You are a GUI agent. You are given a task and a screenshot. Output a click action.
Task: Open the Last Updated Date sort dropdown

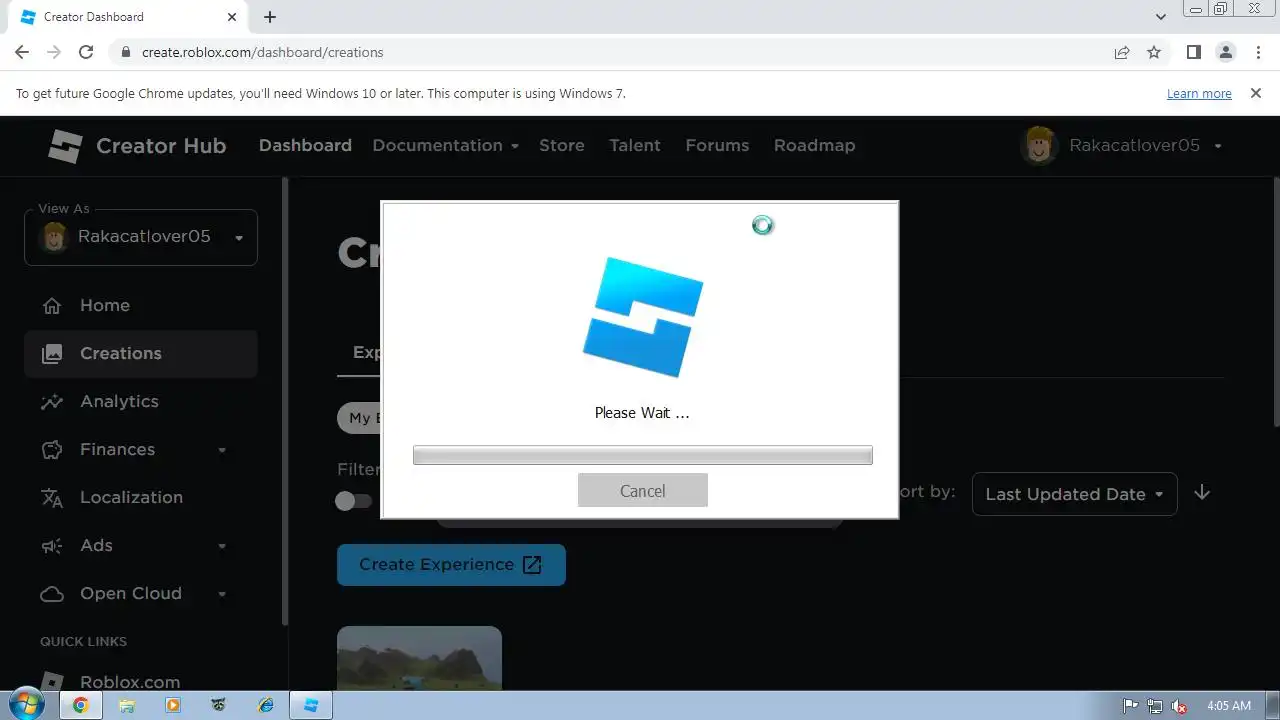pos(1074,494)
